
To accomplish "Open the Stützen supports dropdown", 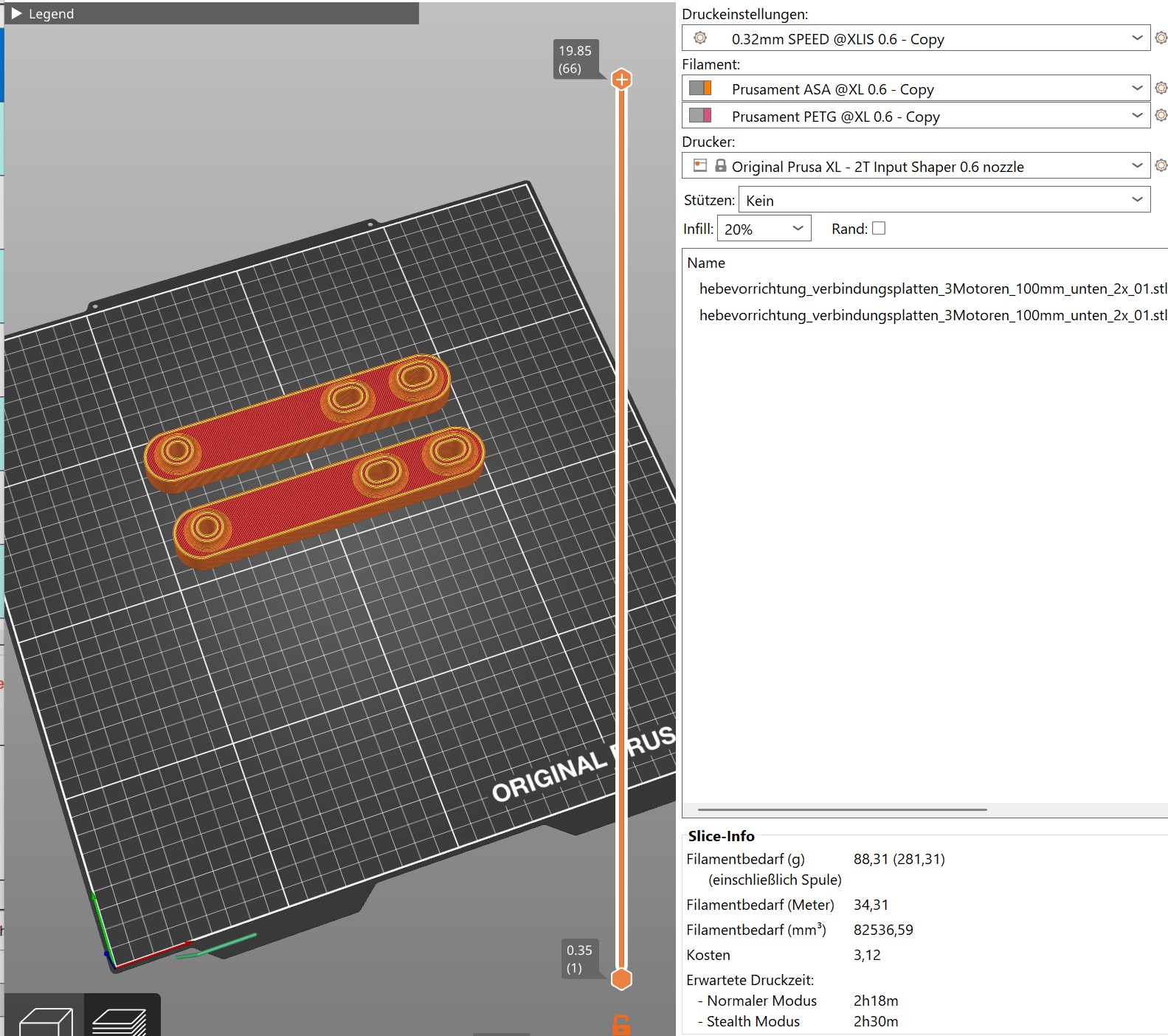I will 944,200.
